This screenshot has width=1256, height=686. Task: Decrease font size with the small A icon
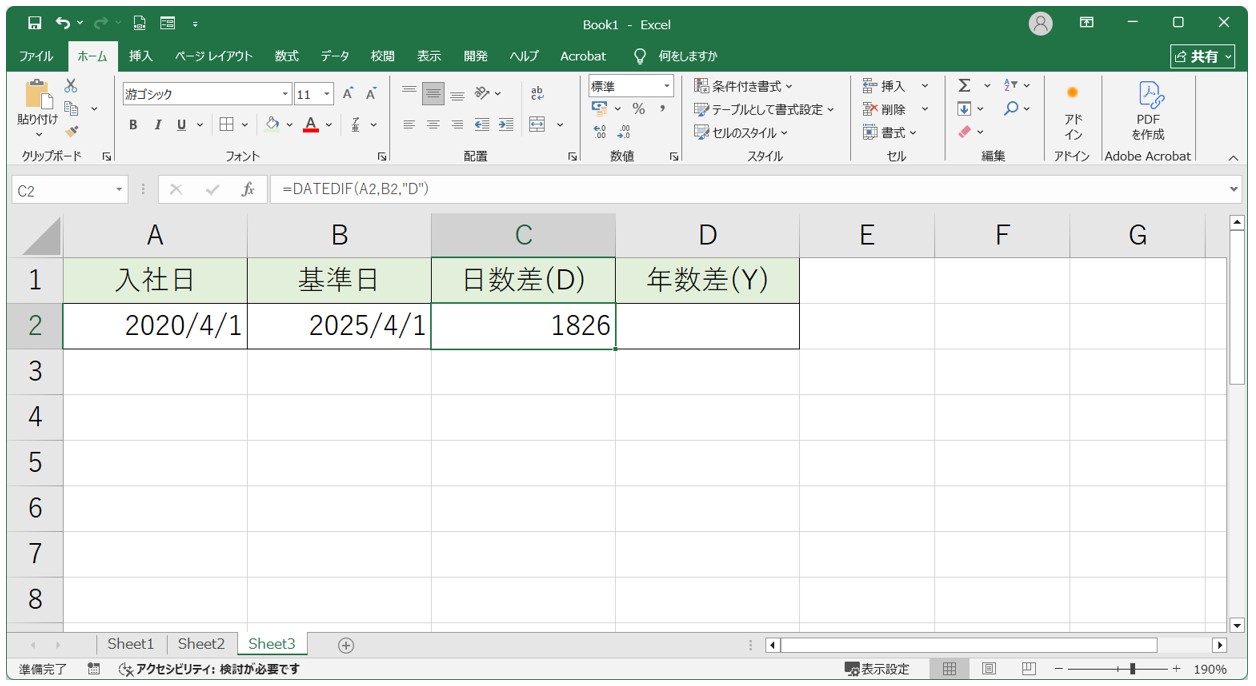[371, 94]
